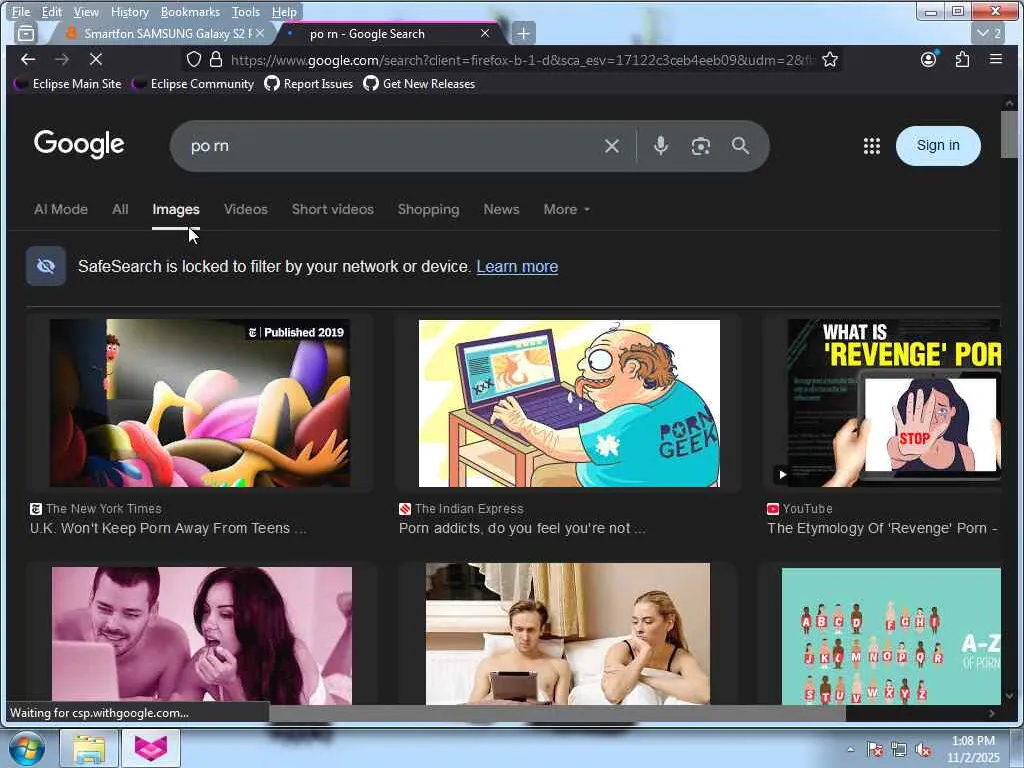The image size is (1024, 768).
Task: Click the network tray icon
Action: click(899, 750)
